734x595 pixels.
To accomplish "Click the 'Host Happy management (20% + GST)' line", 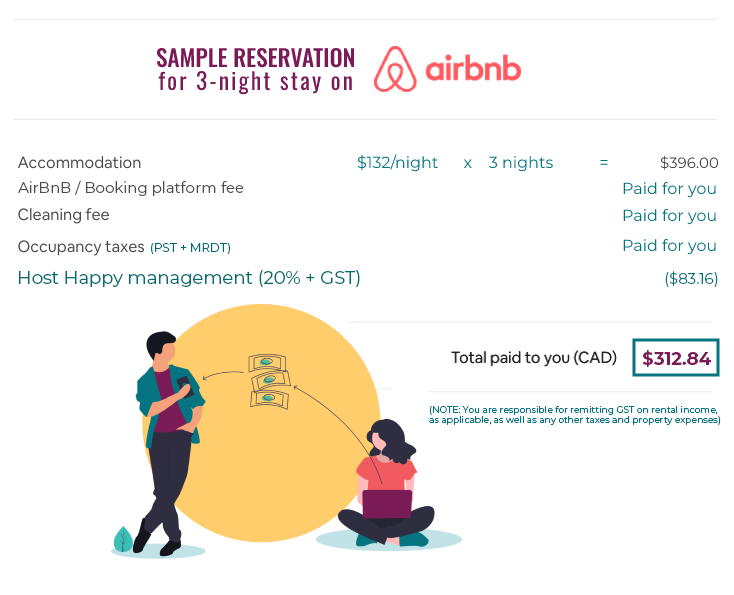I will 189,278.
